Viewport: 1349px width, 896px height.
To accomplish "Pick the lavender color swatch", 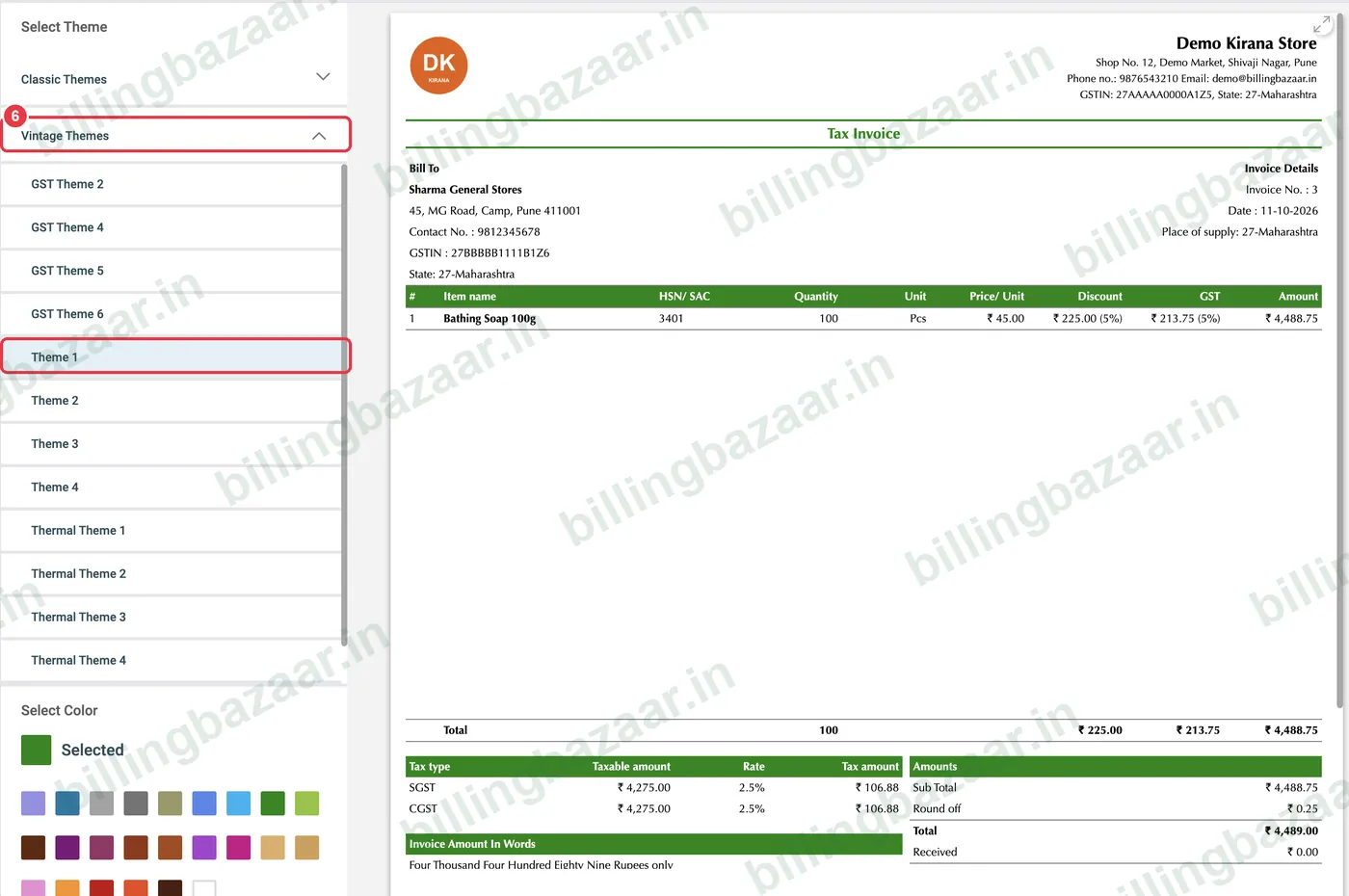I will [x=33, y=804].
